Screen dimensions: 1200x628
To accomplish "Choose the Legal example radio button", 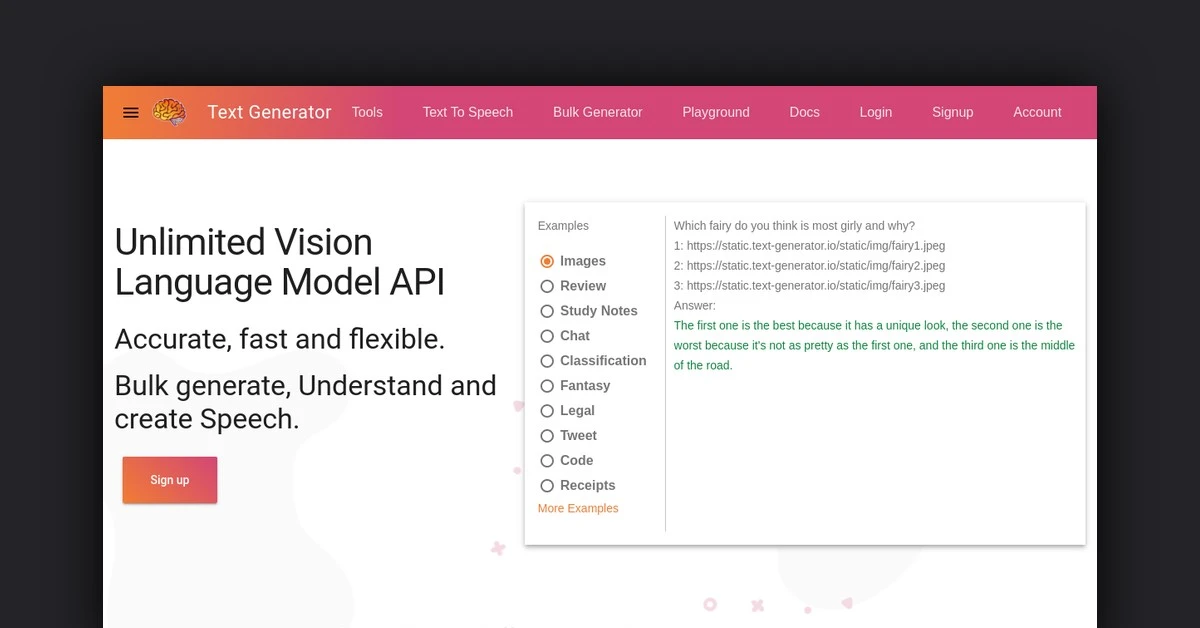I will pos(547,411).
